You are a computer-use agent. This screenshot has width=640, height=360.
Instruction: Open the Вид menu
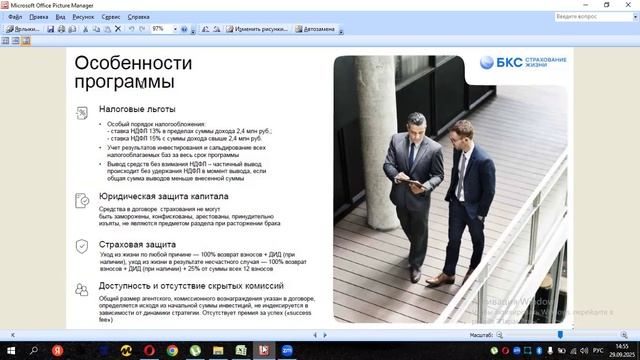60,17
